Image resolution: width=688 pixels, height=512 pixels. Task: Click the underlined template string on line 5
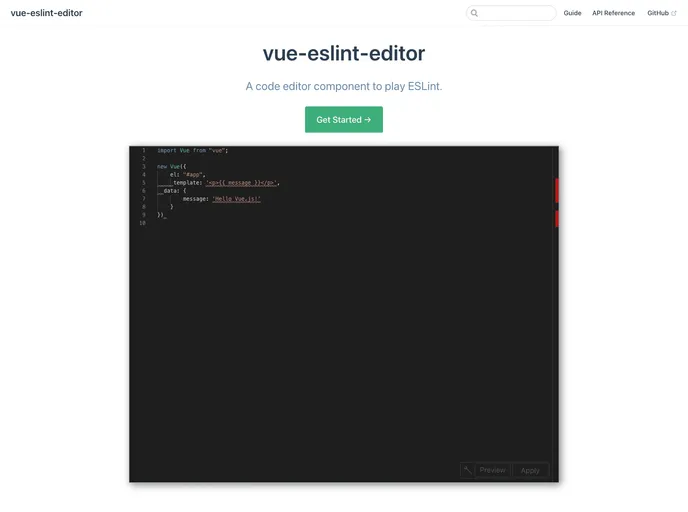pyautogui.click(x=242, y=183)
